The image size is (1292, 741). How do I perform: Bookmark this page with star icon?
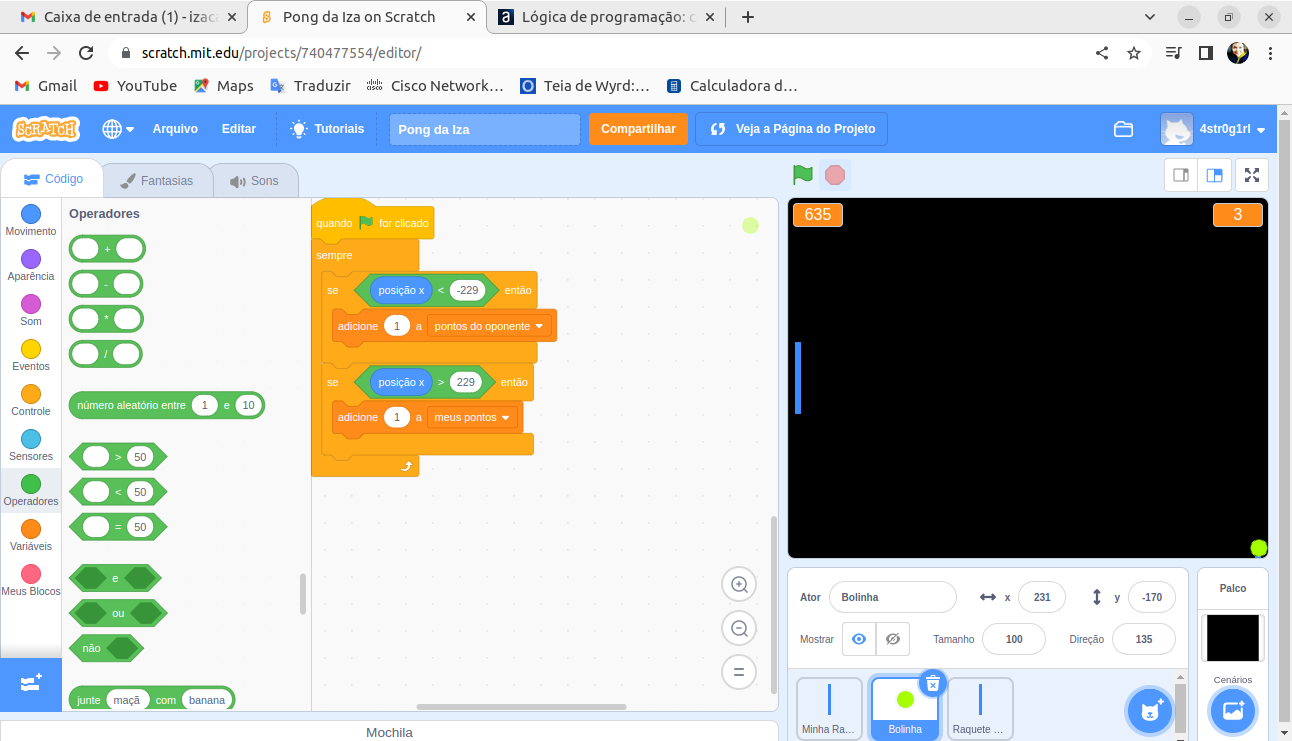1134,53
